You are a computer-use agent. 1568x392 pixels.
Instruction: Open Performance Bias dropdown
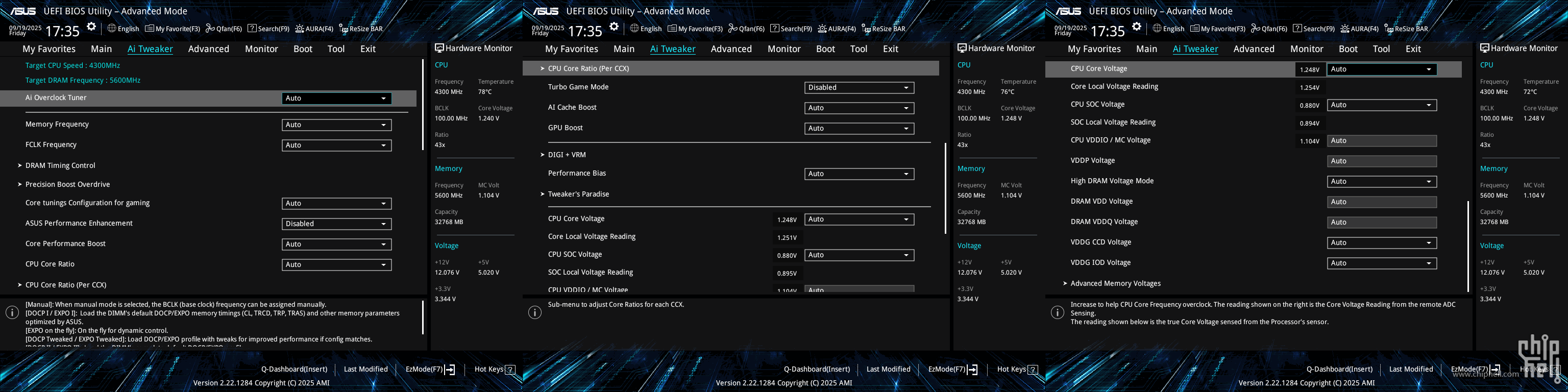[x=859, y=174]
